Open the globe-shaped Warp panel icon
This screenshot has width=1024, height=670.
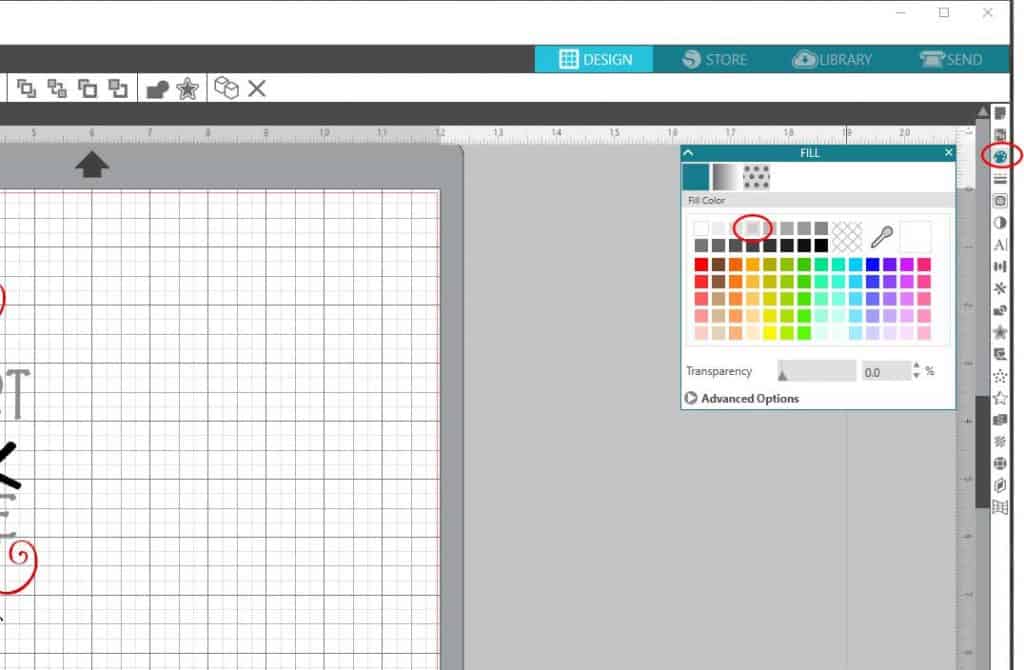(x=1000, y=464)
